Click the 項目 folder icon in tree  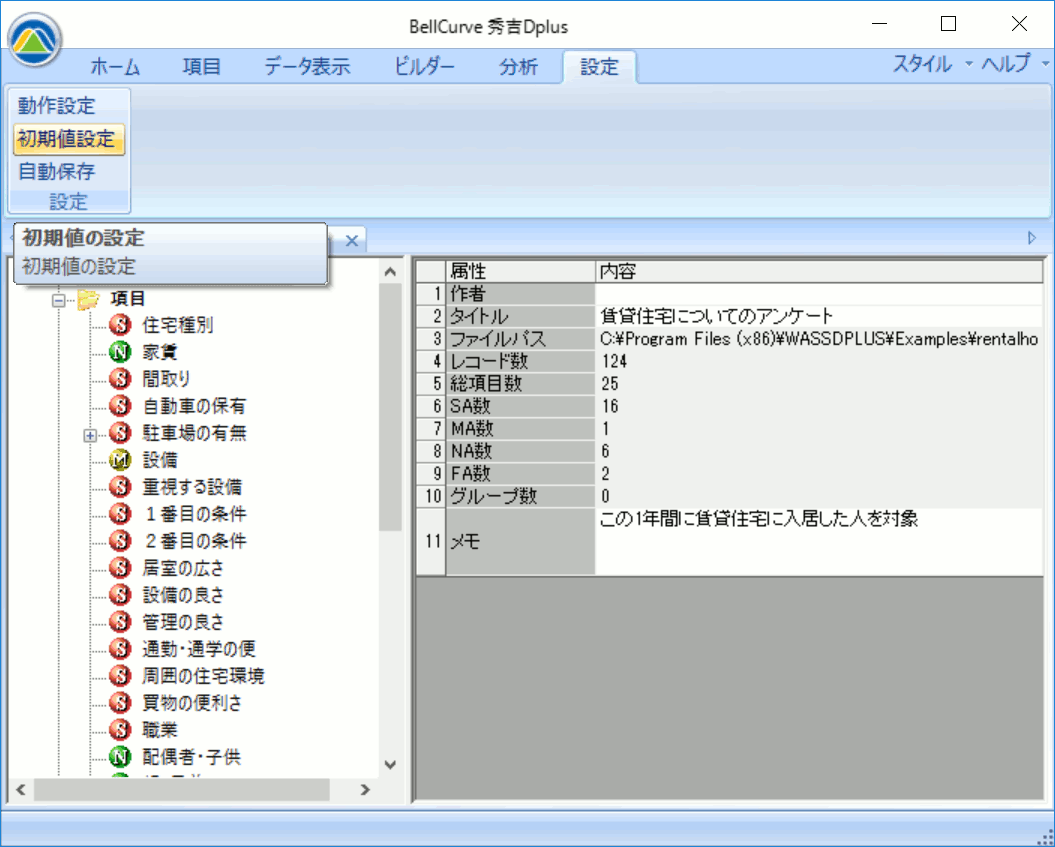pyautogui.click(x=87, y=299)
